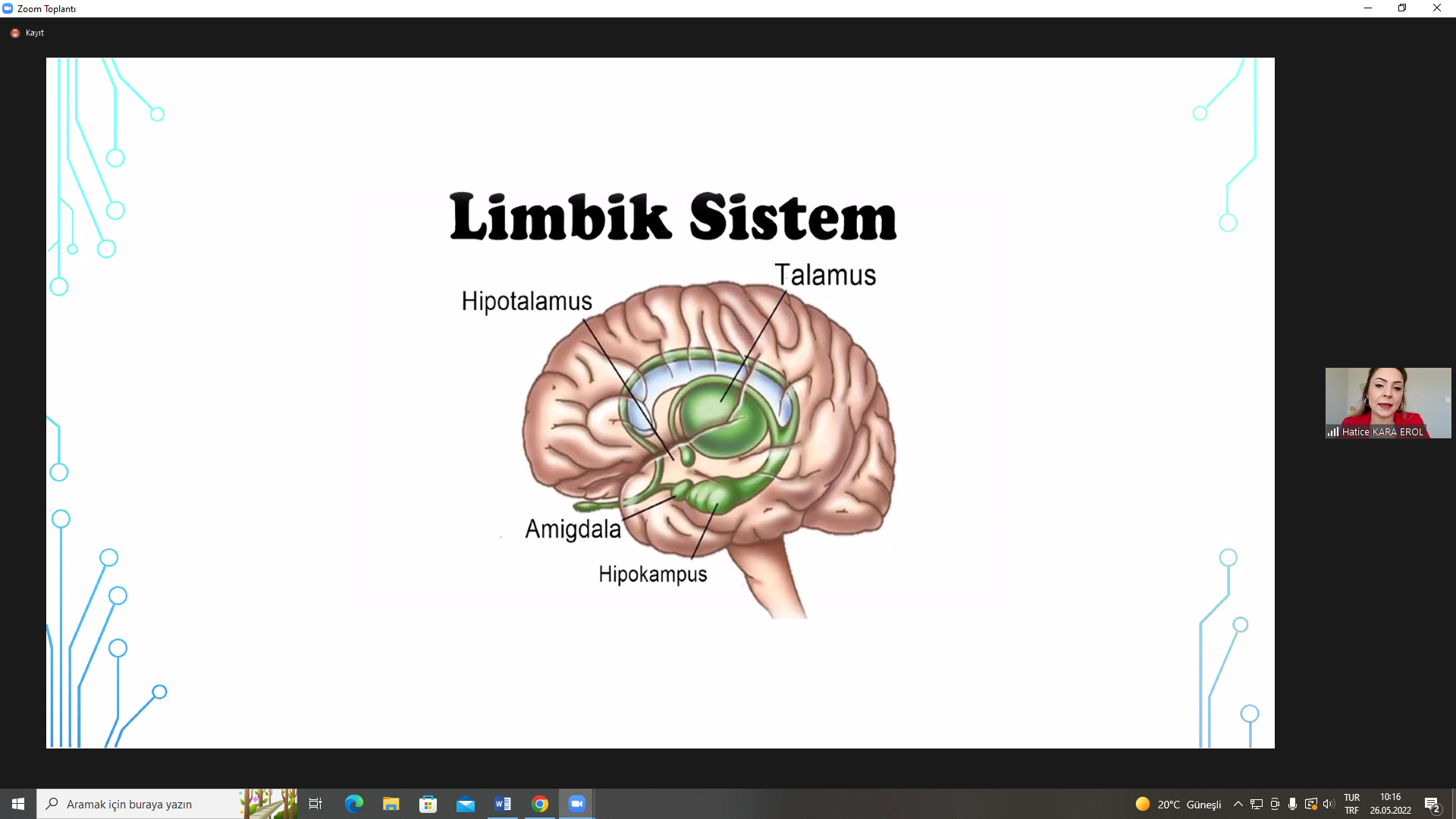Open the Mail app icon

tap(465, 804)
